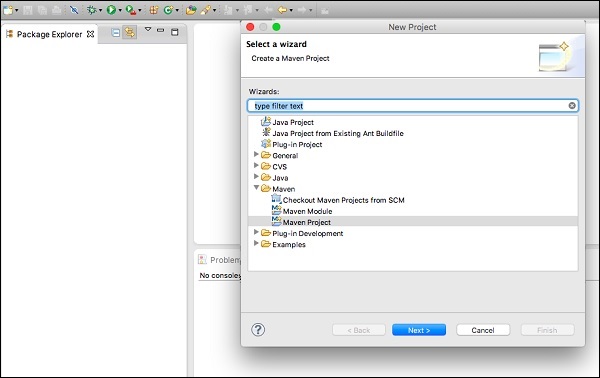600x378 pixels.
Task: Expand the CVS wizard folder
Action: (256, 165)
